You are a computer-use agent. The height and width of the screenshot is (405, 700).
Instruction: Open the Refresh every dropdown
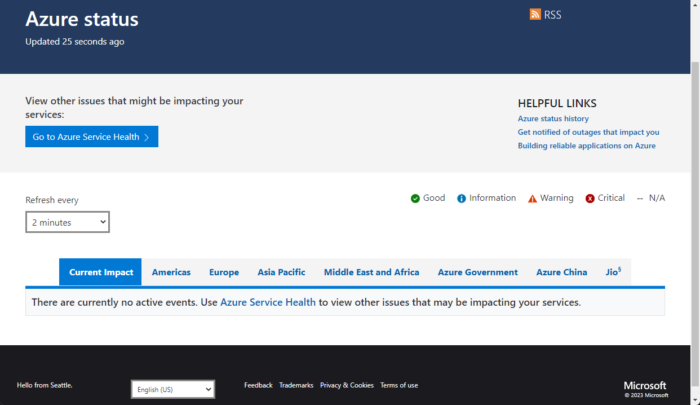67,222
